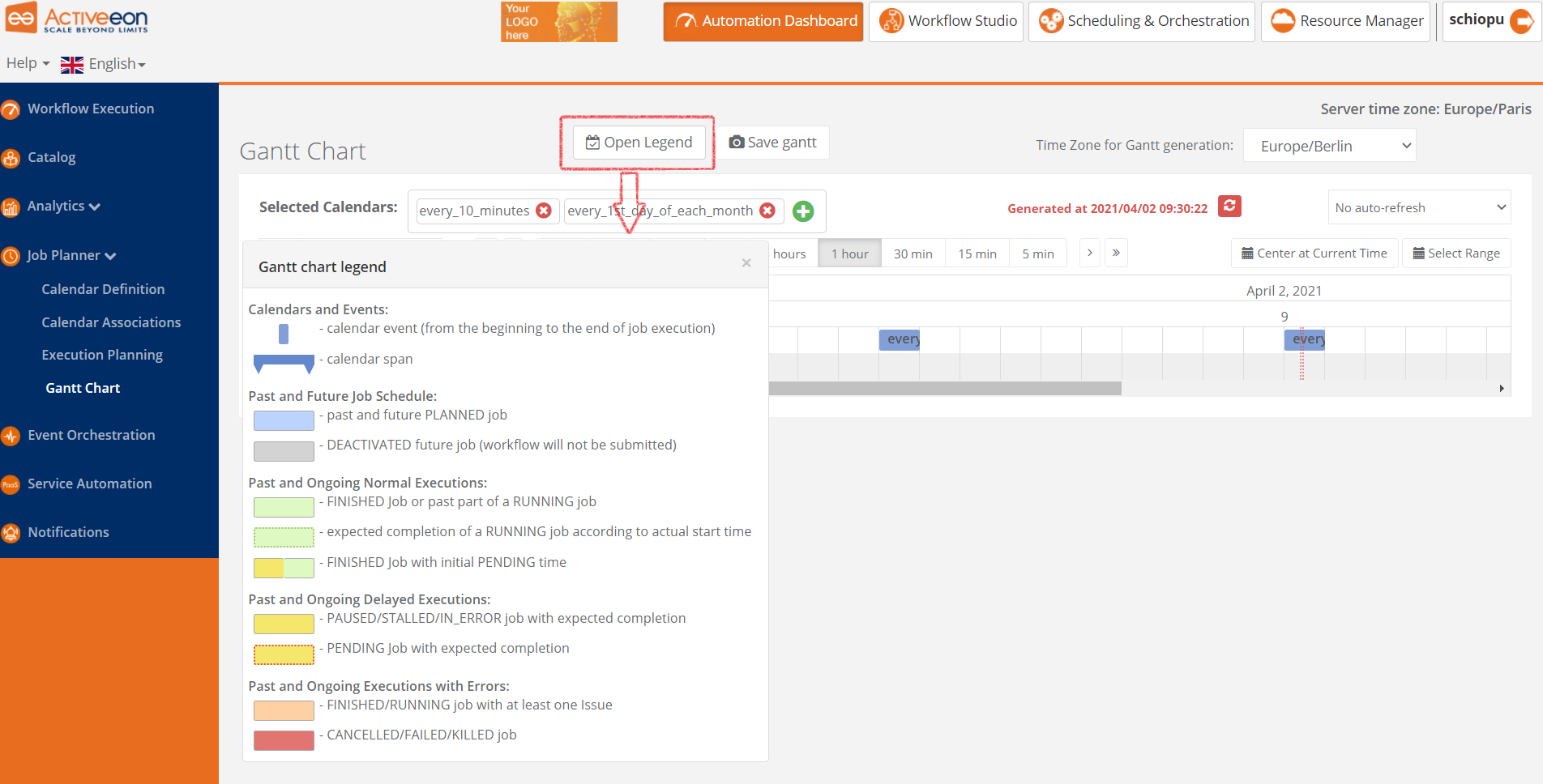Click the Notifications bell icon

point(11,533)
